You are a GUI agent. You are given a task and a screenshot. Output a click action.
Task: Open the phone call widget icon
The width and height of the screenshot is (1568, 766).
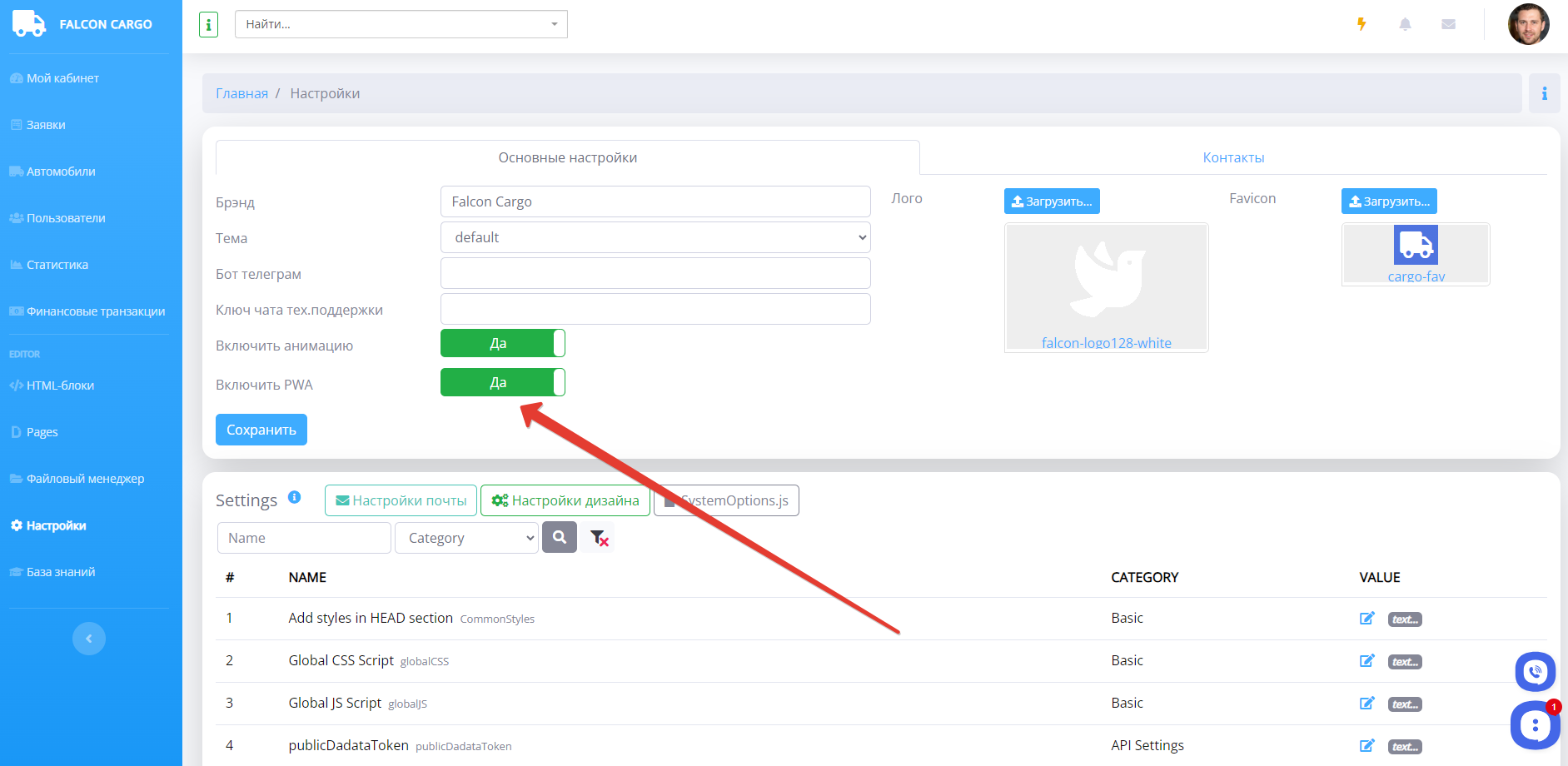click(1535, 671)
